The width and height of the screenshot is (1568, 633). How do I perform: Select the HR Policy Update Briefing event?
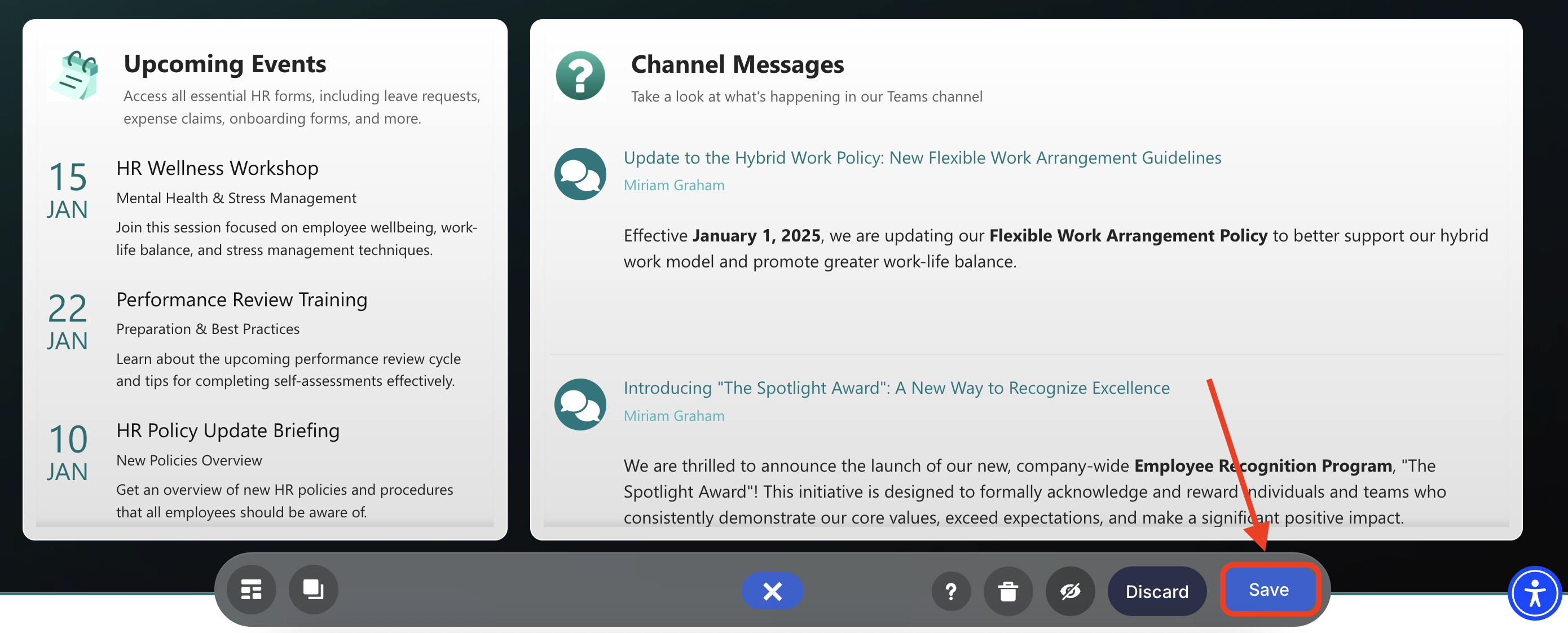[x=228, y=430]
